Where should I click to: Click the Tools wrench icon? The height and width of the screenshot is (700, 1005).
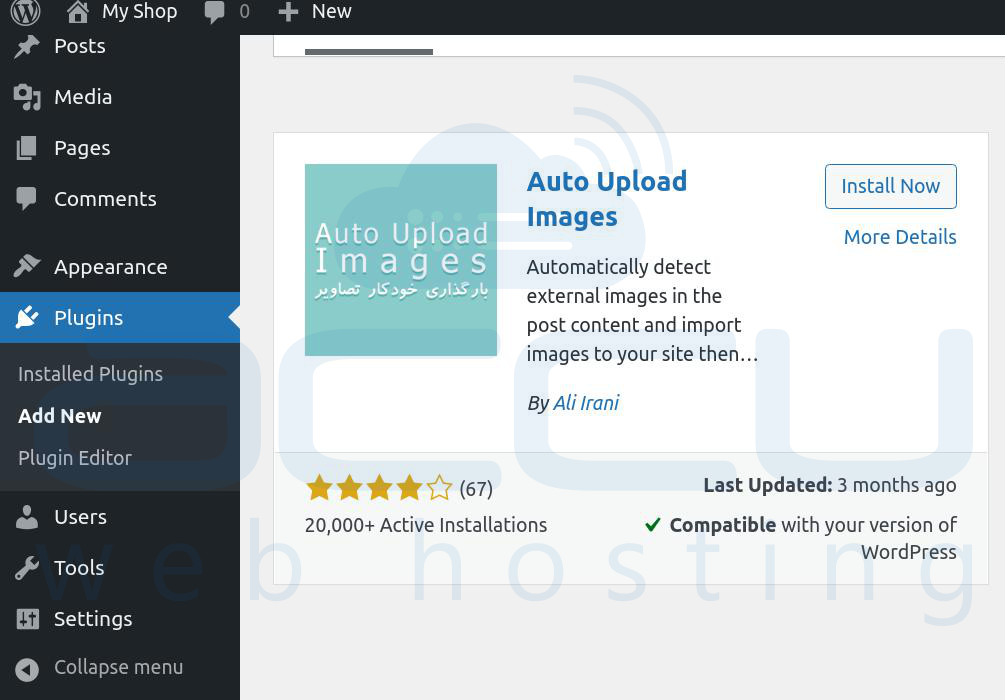[x=27, y=568]
